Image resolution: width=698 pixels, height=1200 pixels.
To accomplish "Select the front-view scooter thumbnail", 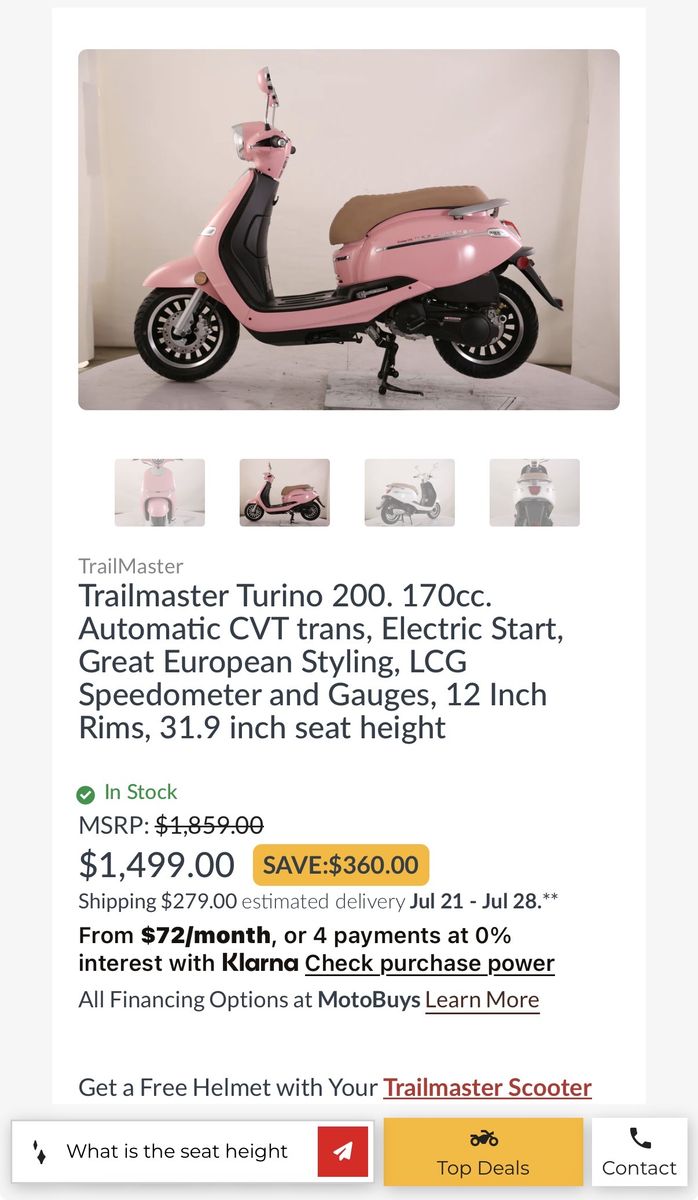I will point(160,492).
